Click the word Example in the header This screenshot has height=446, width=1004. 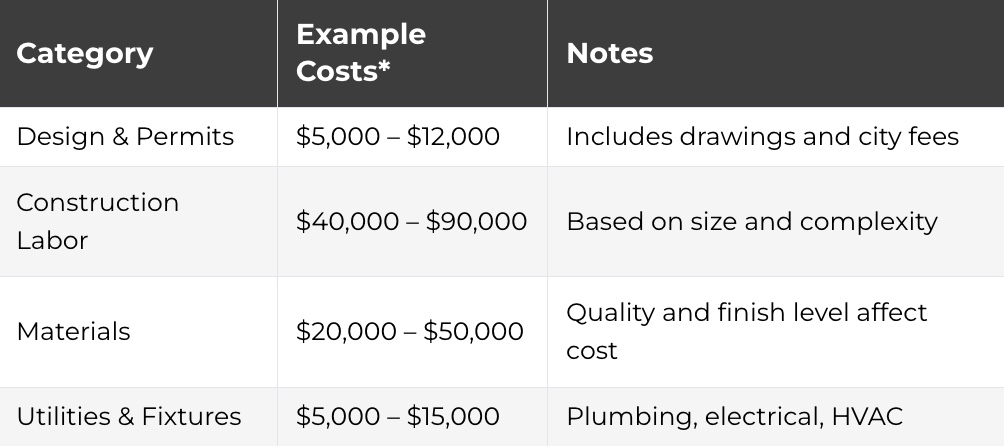pos(361,34)
